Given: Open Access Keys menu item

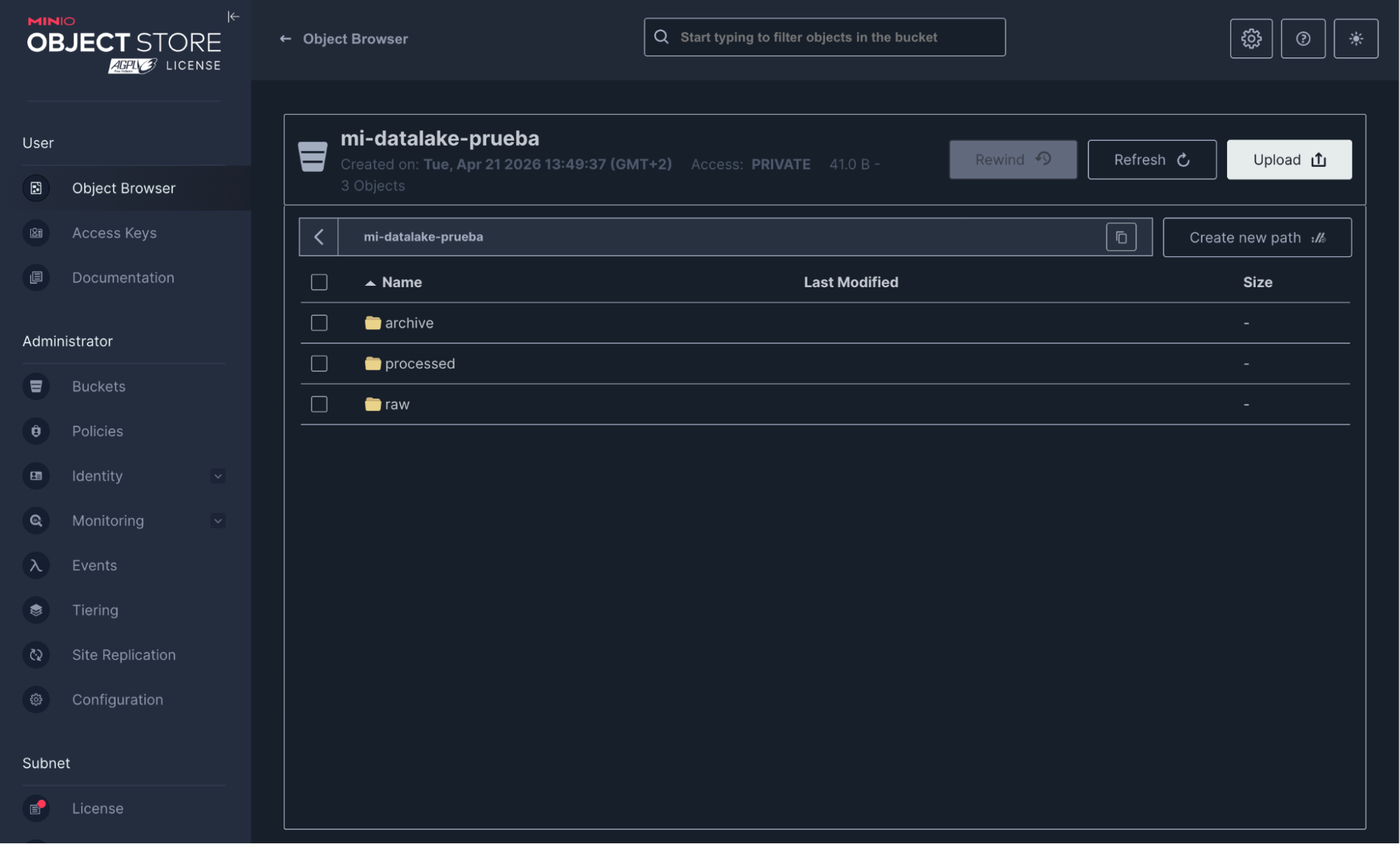Looking at the screenshot, I should pyautogui.click(x=125, y=233).
